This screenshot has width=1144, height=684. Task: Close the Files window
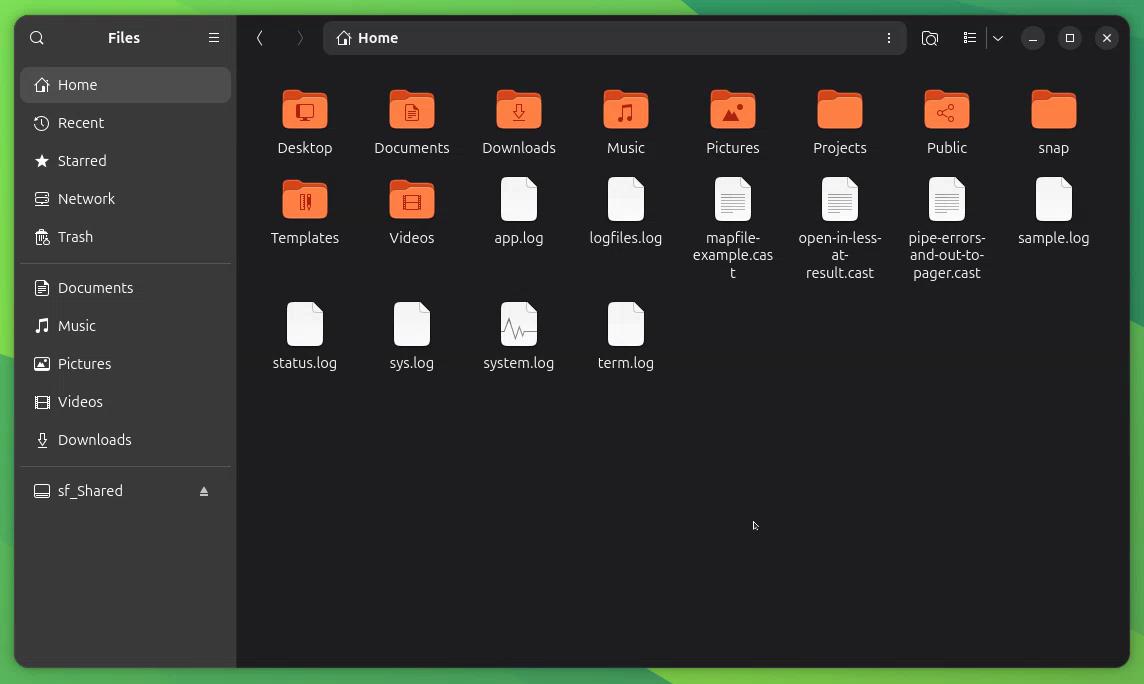coord(1107,38)
